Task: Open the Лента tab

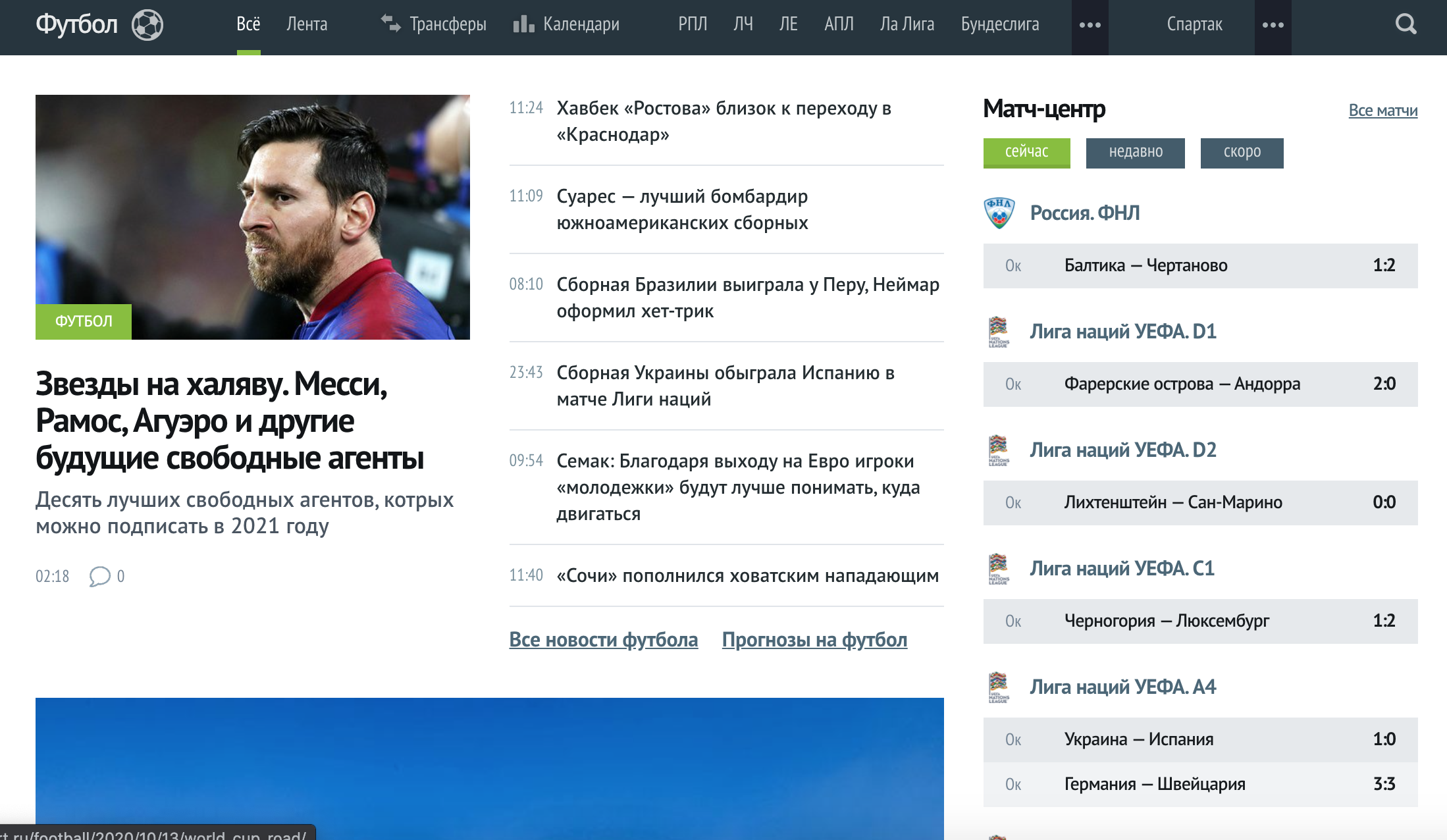Action: point(307,24)
